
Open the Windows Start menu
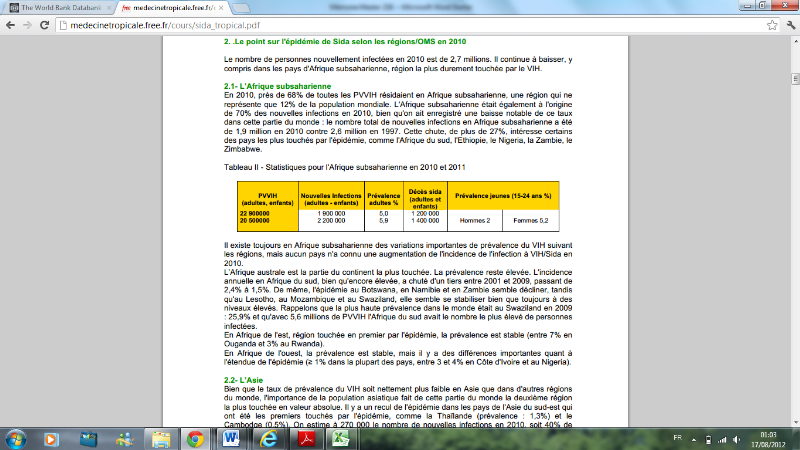15,439
